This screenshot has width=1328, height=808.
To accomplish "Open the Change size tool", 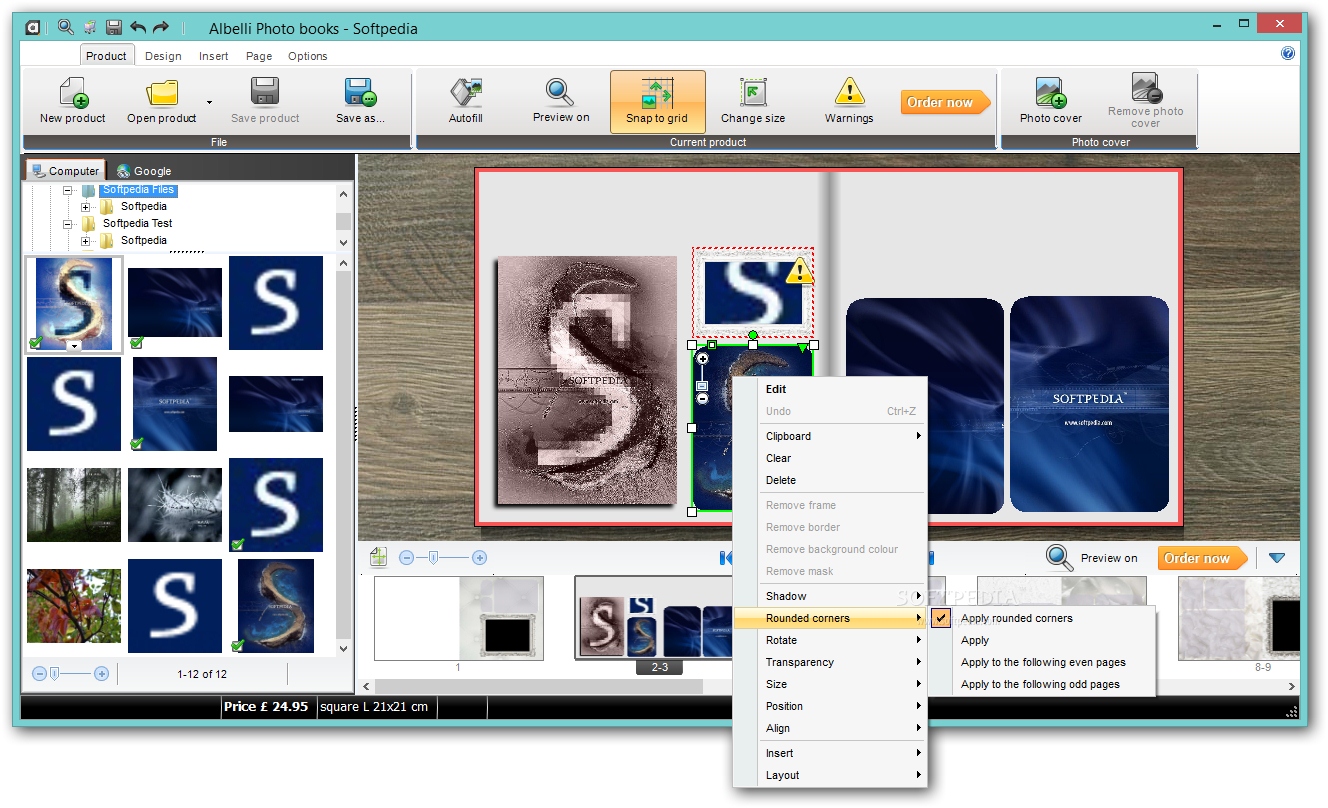I will (753, 101).
